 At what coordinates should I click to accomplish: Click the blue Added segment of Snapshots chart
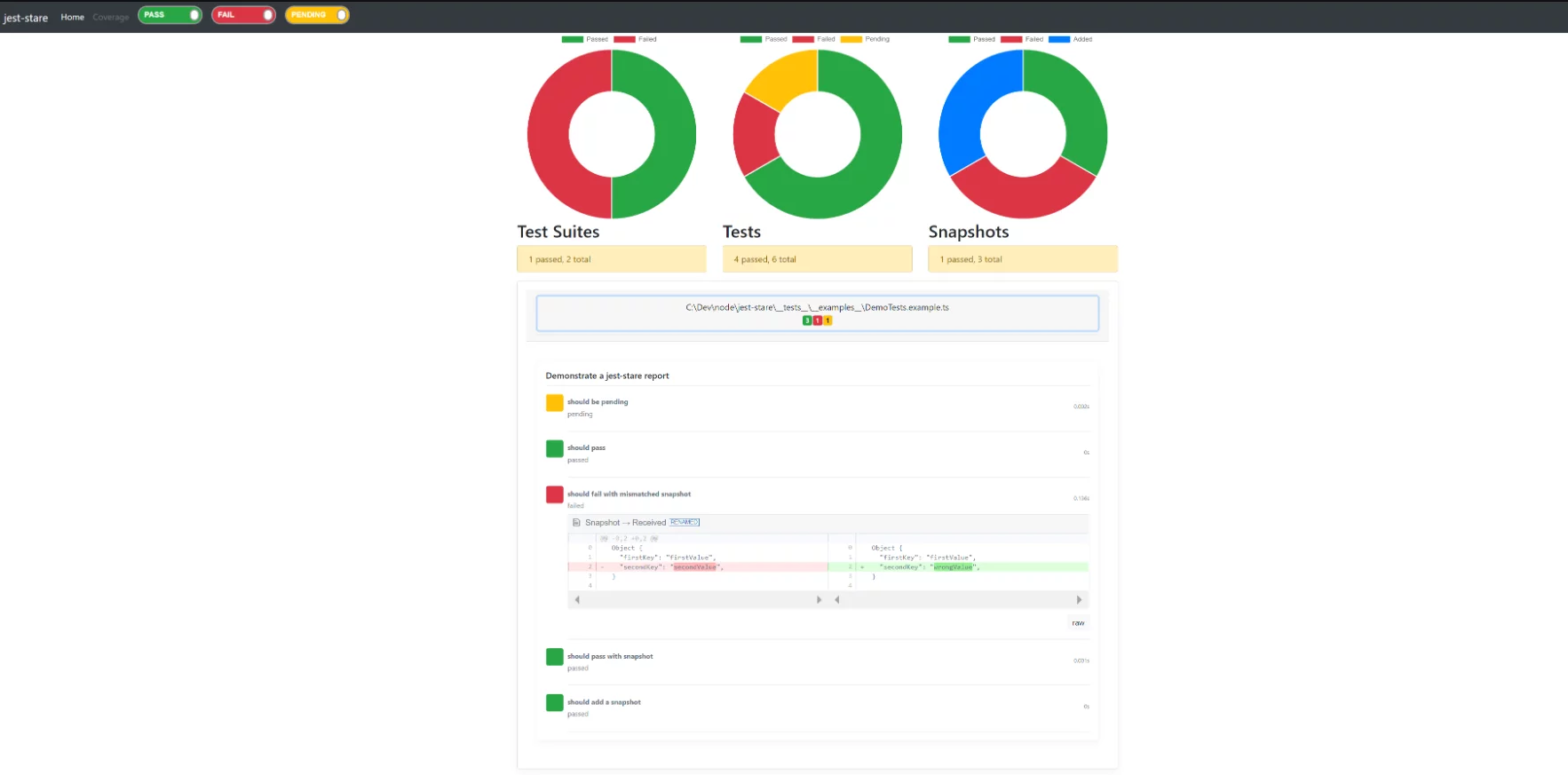tap(965, 111)
